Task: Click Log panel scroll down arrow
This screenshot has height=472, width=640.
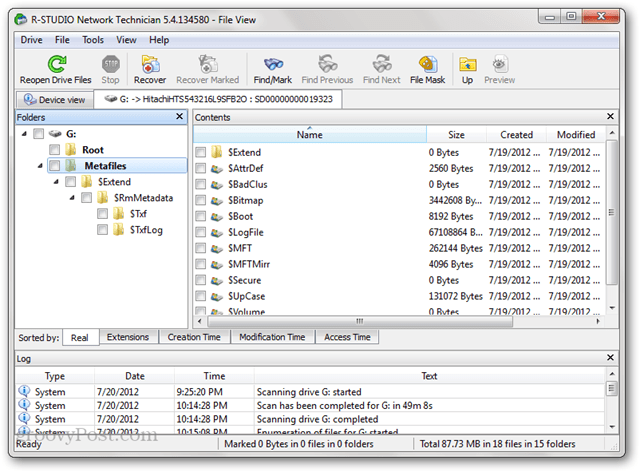Action: tap(612, 427)
